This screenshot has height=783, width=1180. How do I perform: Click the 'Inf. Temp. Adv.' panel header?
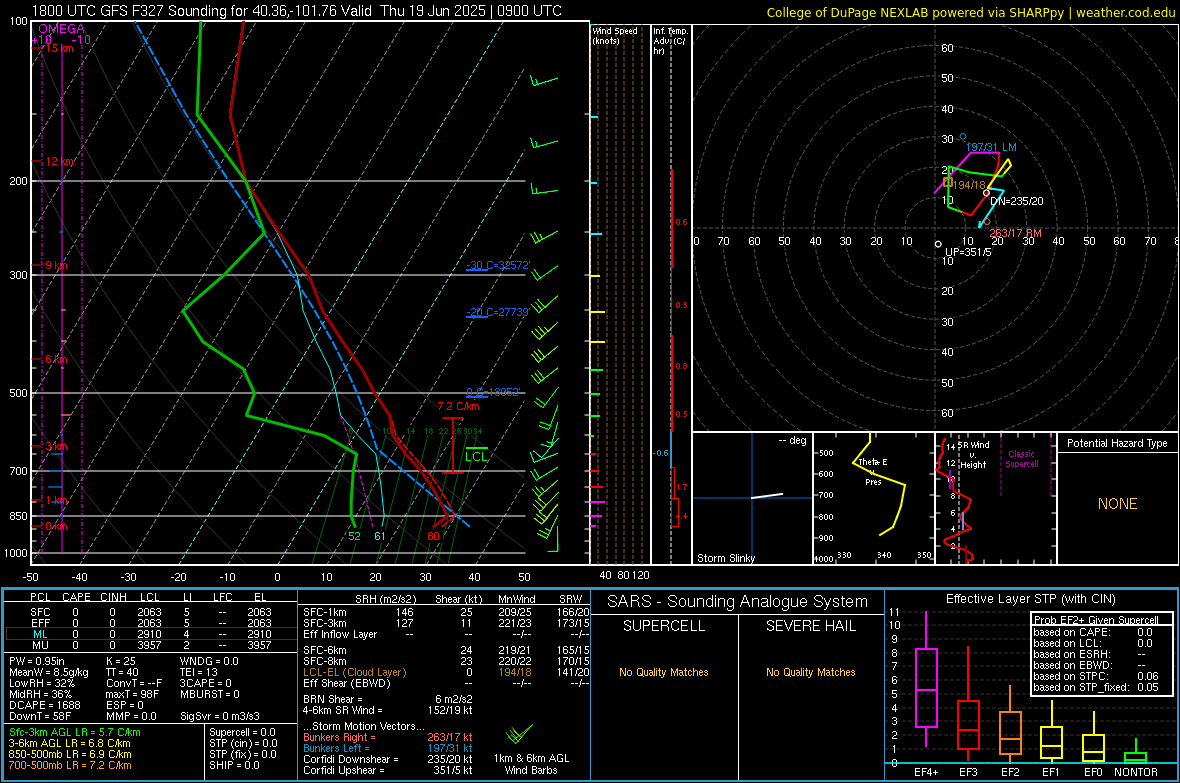[670, 41]
